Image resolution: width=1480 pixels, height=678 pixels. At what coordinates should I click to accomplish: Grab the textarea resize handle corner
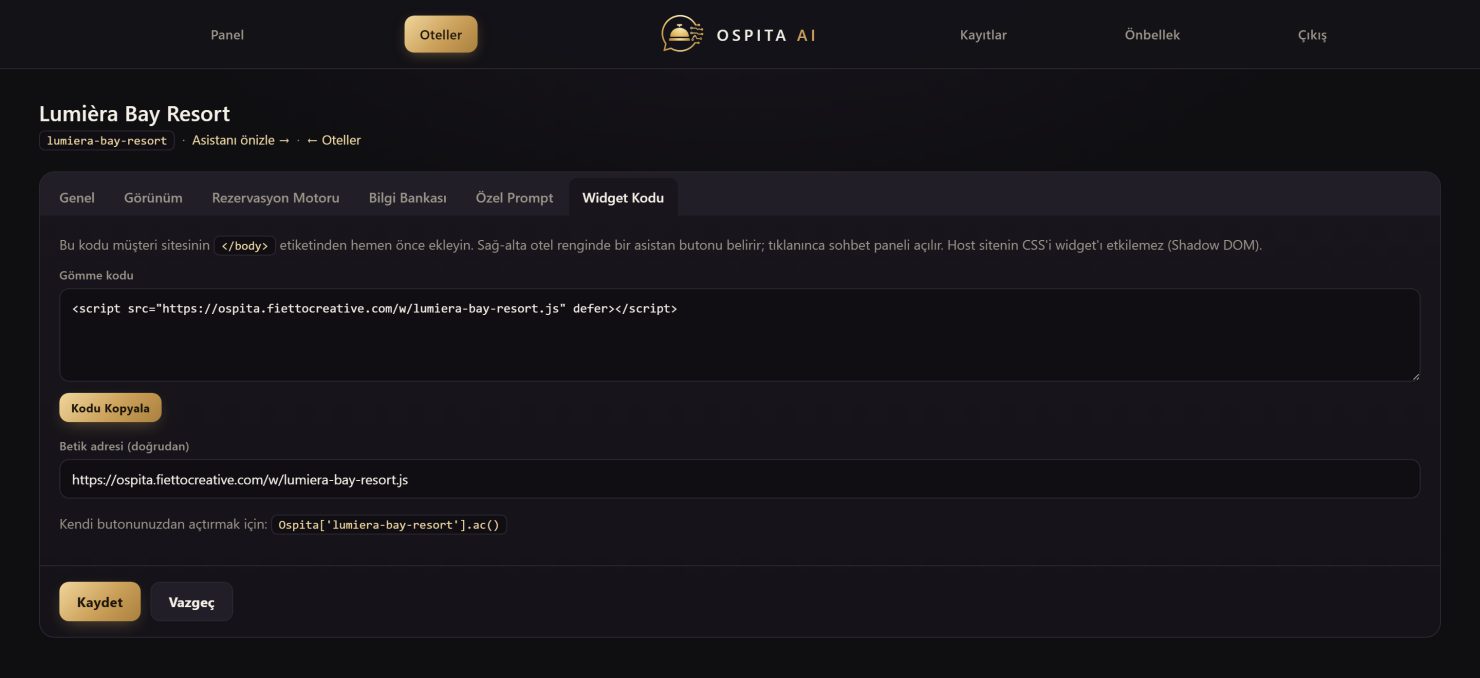coord(1414,375)
